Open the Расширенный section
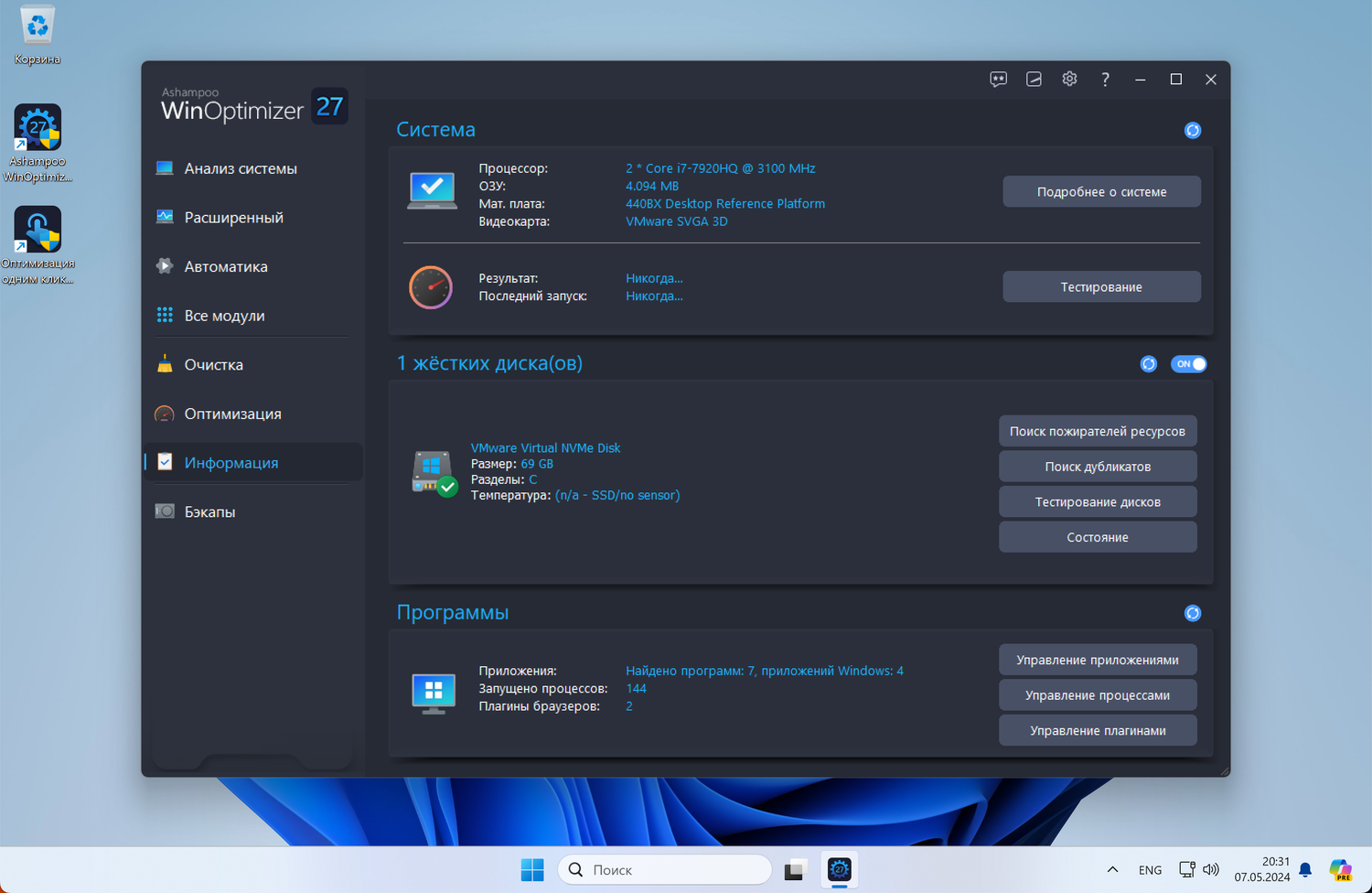Image resolution: width=1372 pixels, height=893 pixels. [x=253, y=218]
